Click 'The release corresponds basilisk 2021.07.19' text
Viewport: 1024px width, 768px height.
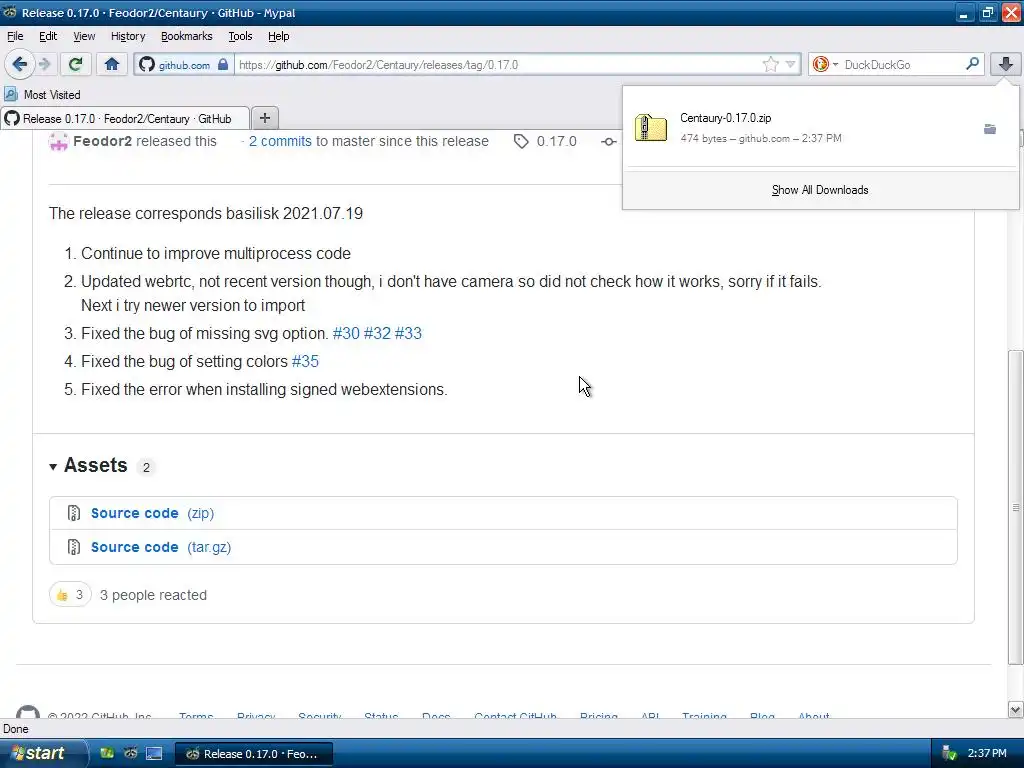pyautogui.click(x=206, y=214)
